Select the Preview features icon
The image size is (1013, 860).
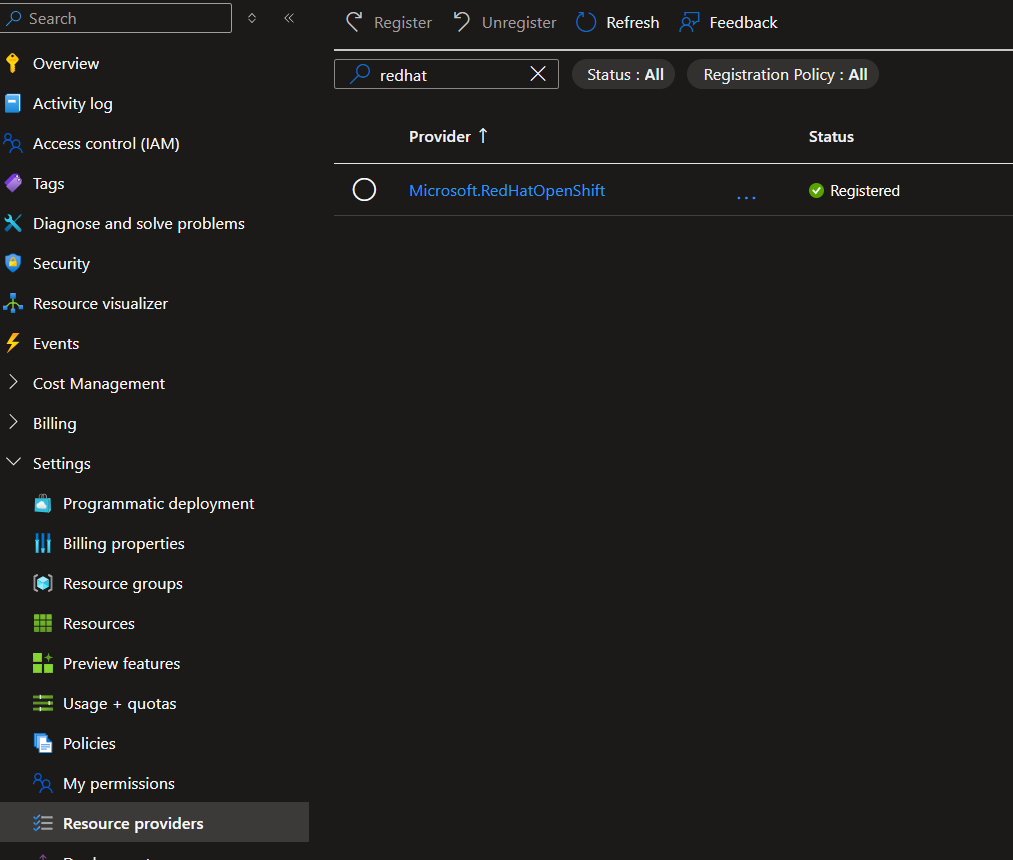[x=44, y=663]
